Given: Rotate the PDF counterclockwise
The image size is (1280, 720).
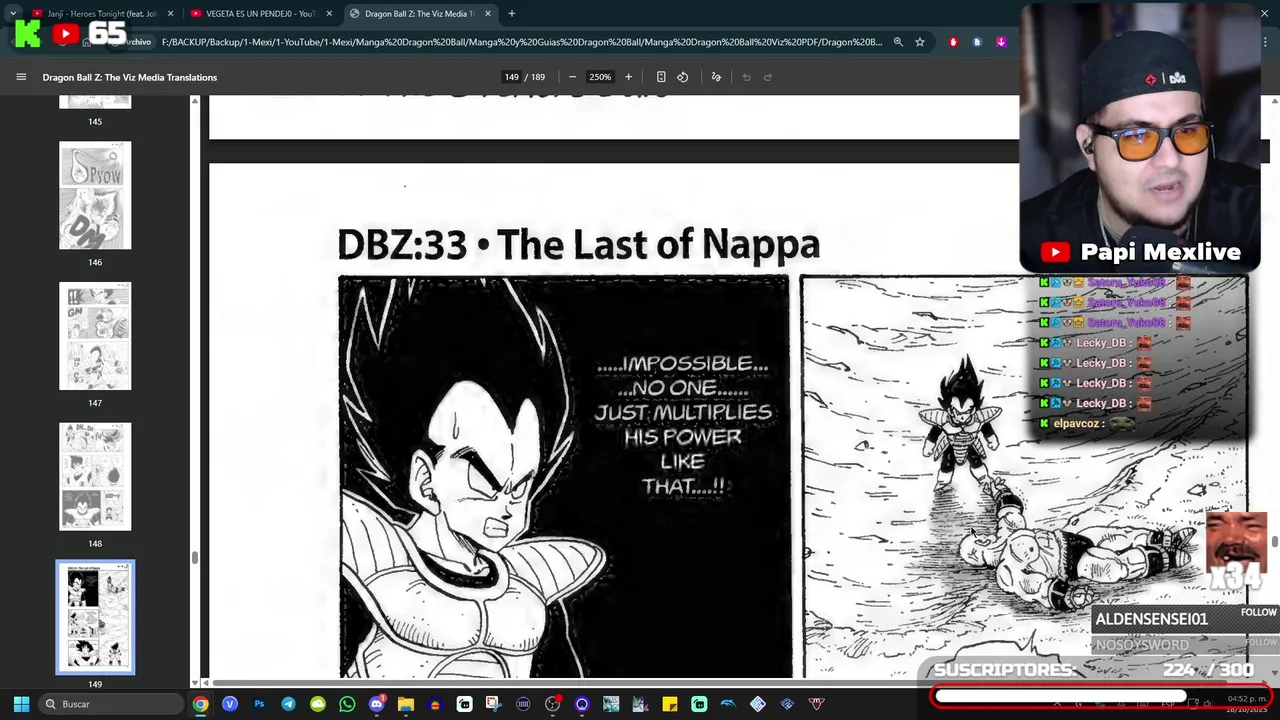Looking at the screenshot, I should [683, 77].
